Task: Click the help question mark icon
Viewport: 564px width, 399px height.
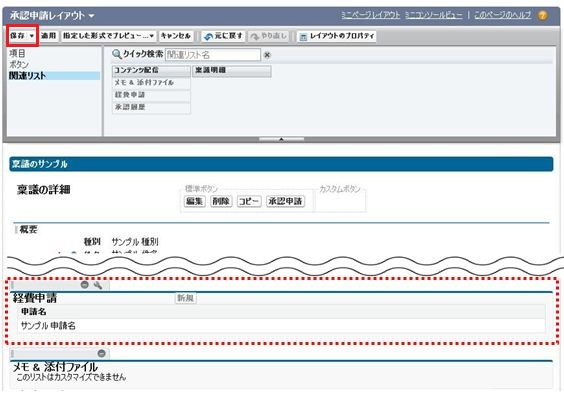Action: click(542, 15)
